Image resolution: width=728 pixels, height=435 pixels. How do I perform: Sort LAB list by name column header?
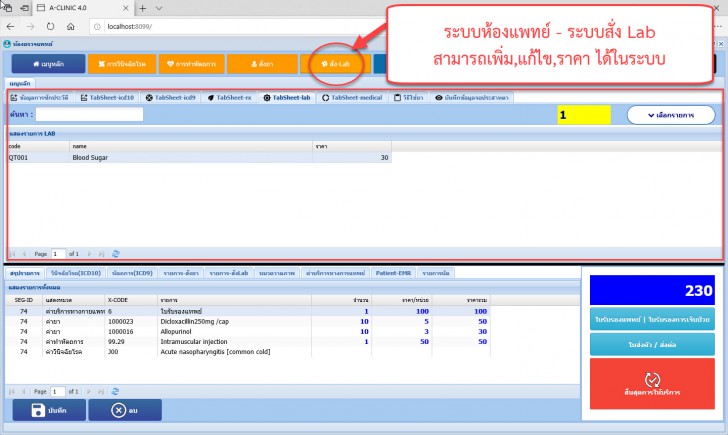point(191,146)
